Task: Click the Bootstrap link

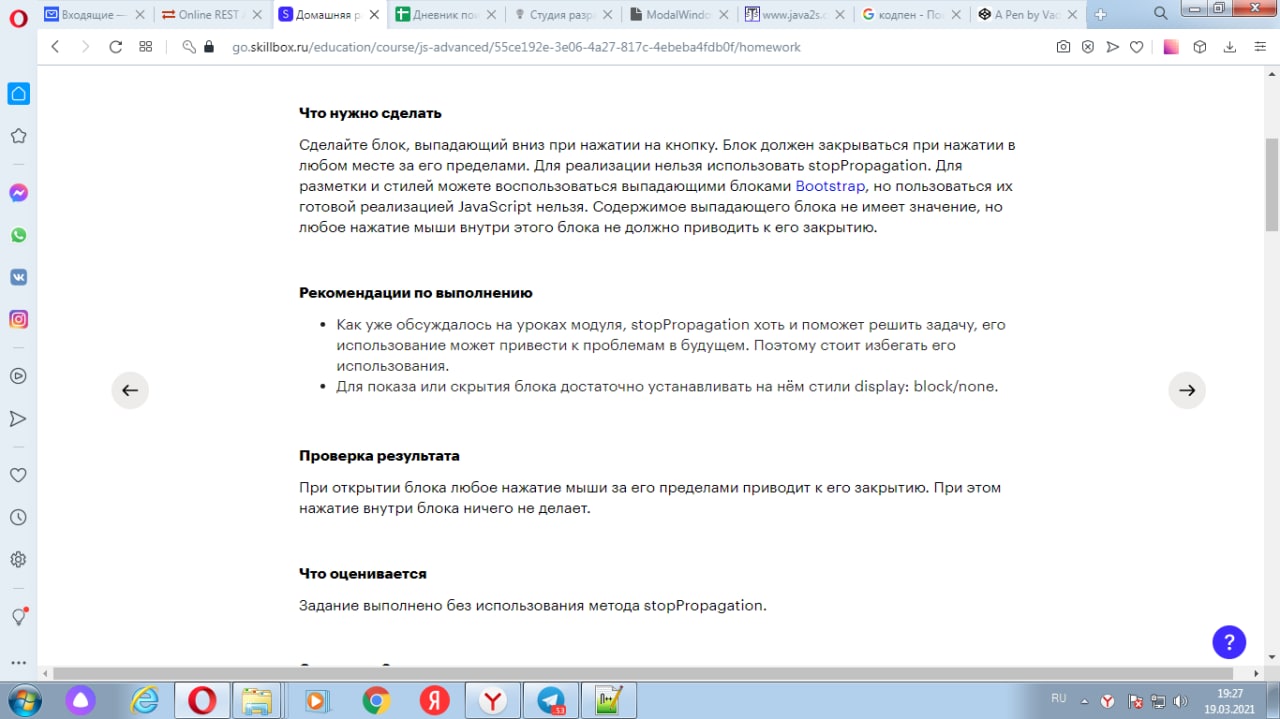Action: tap(830, 186)
